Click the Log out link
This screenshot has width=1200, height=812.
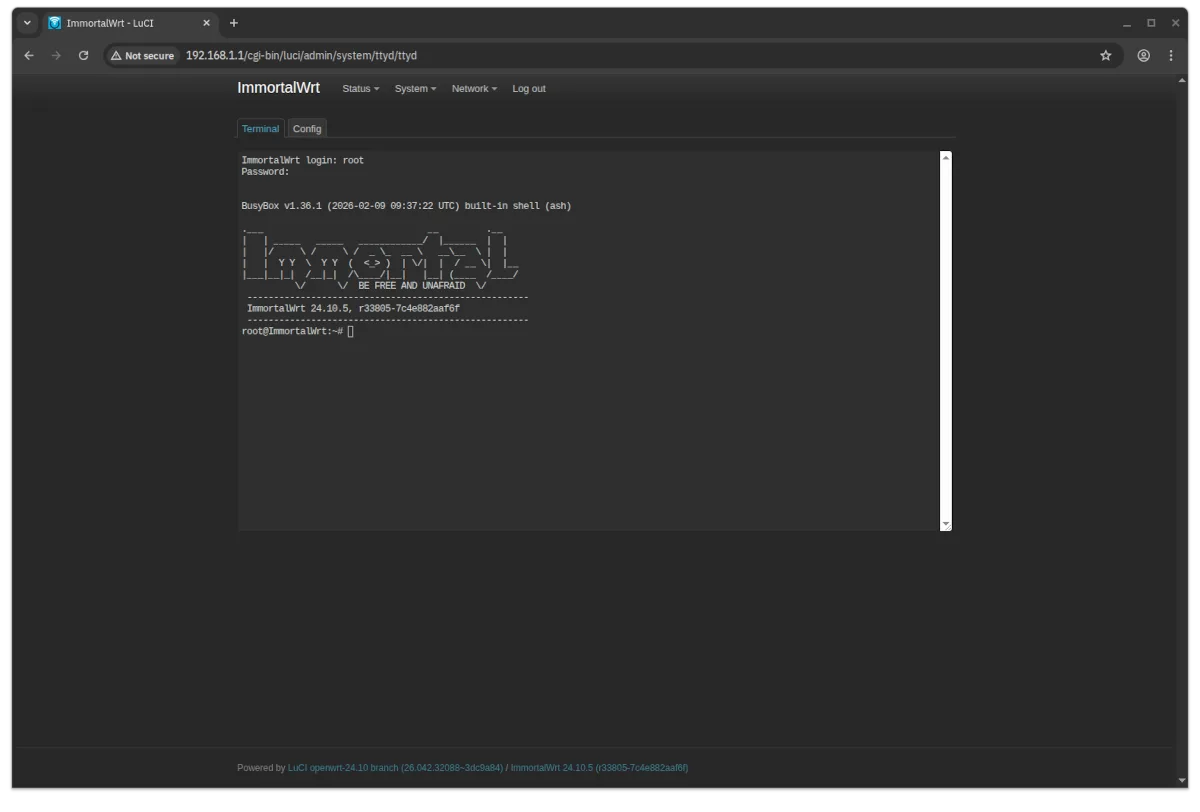(528, 88)
